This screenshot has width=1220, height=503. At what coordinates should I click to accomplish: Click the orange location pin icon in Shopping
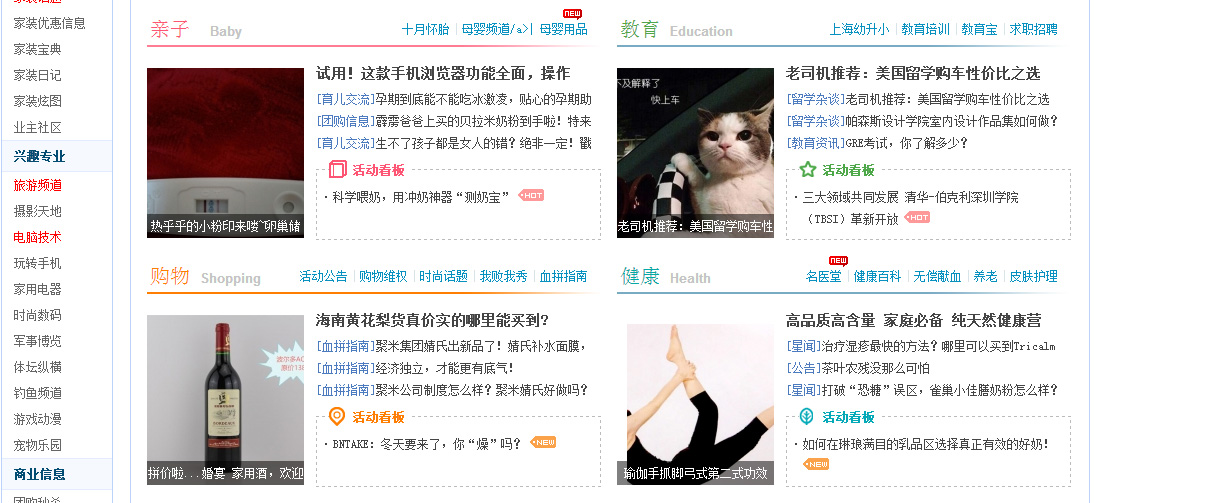(337, 417)
